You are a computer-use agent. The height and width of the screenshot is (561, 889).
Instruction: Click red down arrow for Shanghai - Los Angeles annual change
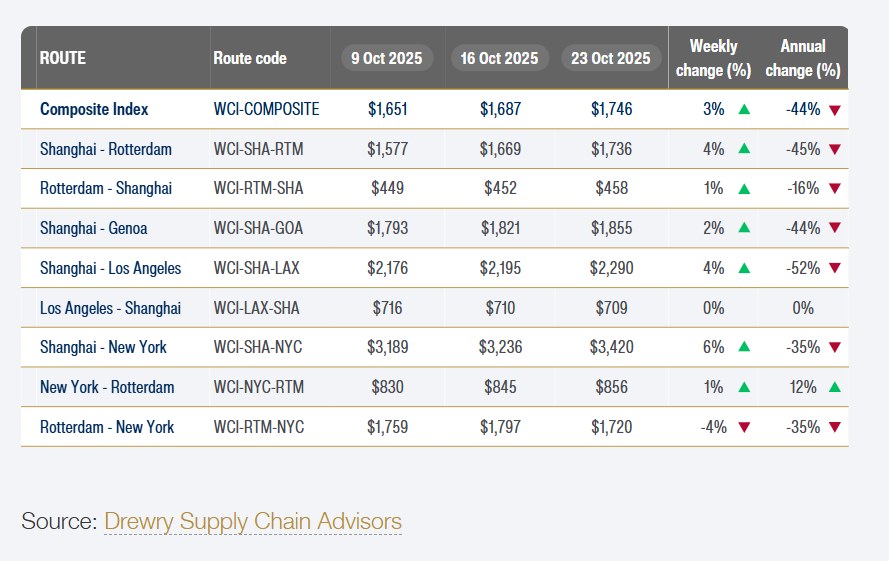click(835, 268)
